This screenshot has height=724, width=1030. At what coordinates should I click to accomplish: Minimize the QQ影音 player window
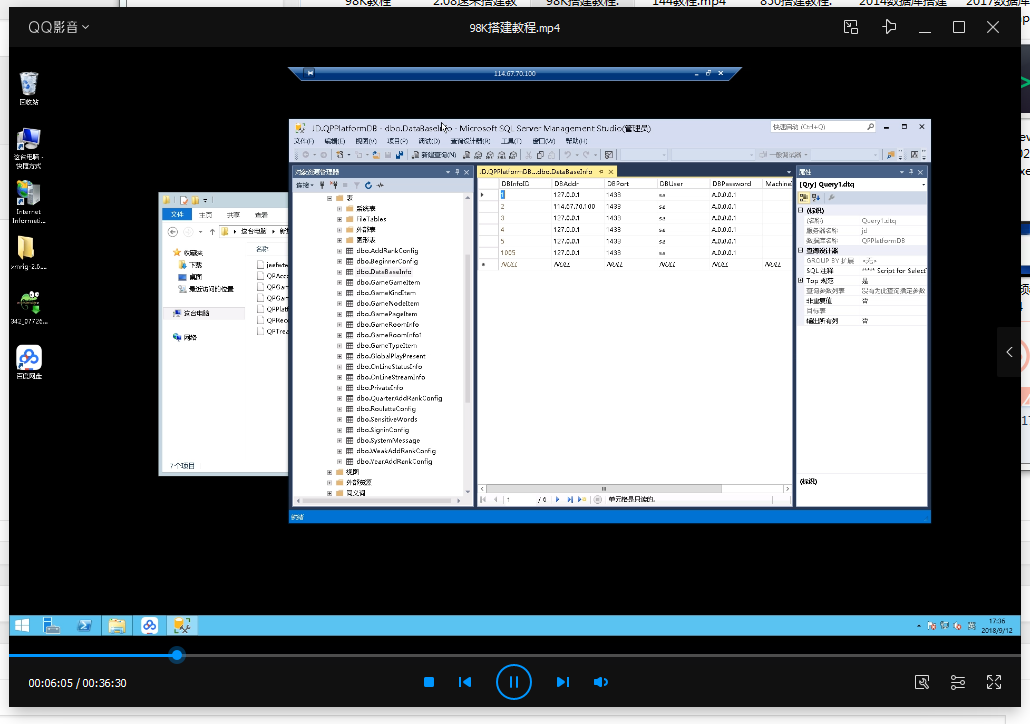[925, 27]
